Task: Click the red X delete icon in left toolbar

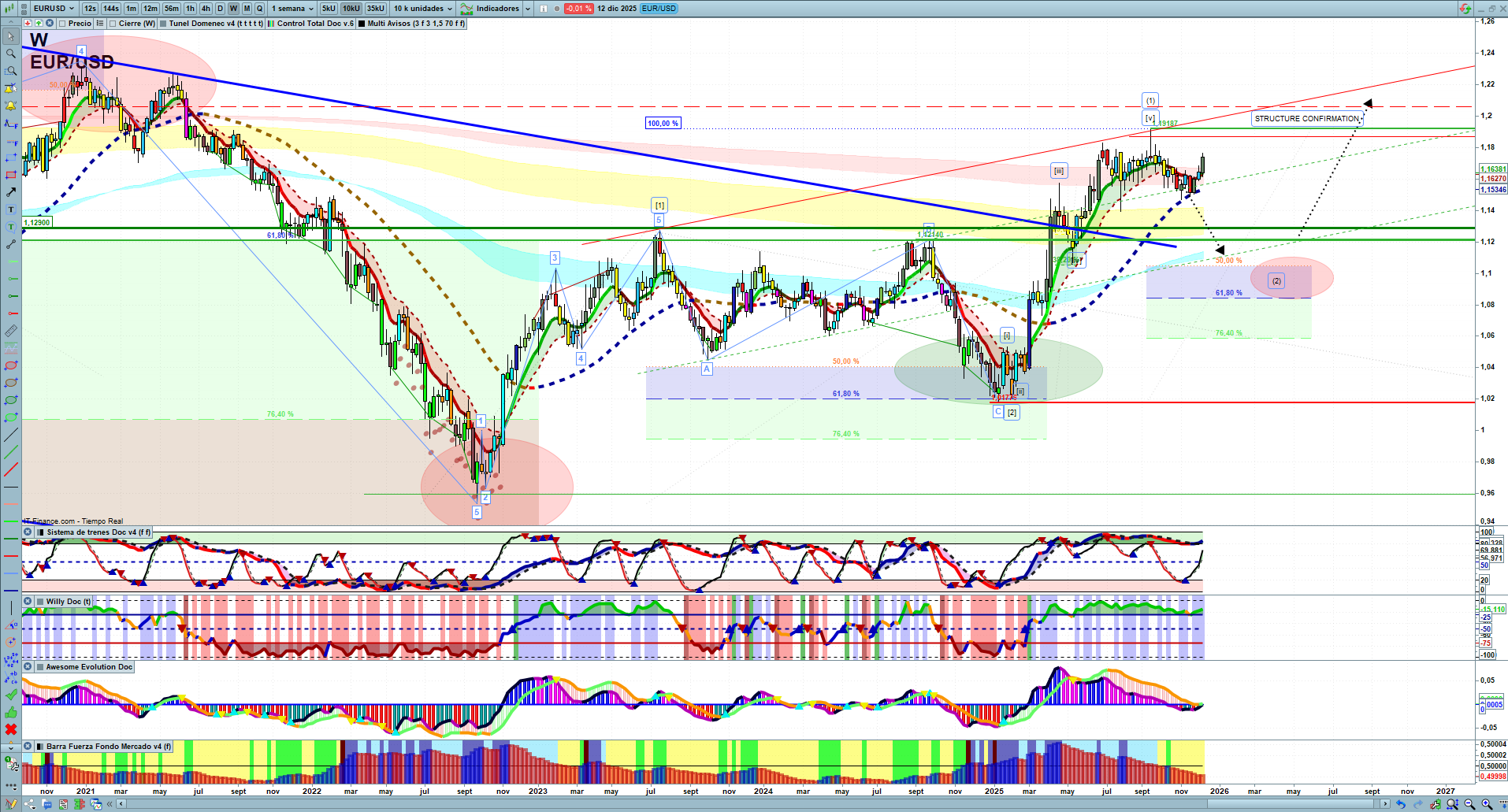Action: click(11, 729)
